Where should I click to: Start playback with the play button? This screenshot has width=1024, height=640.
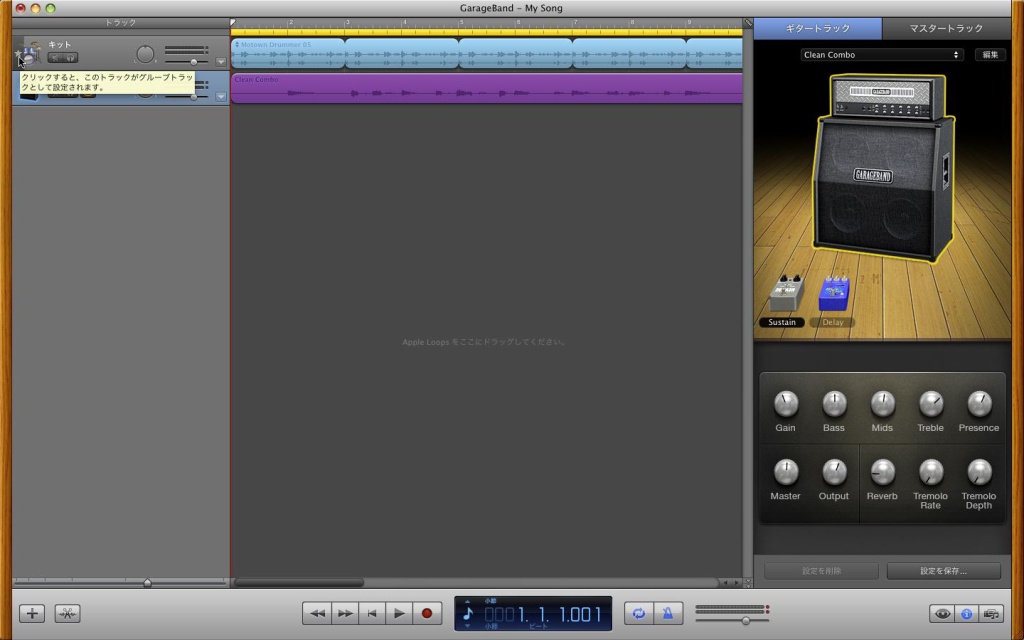coord(399,613)
